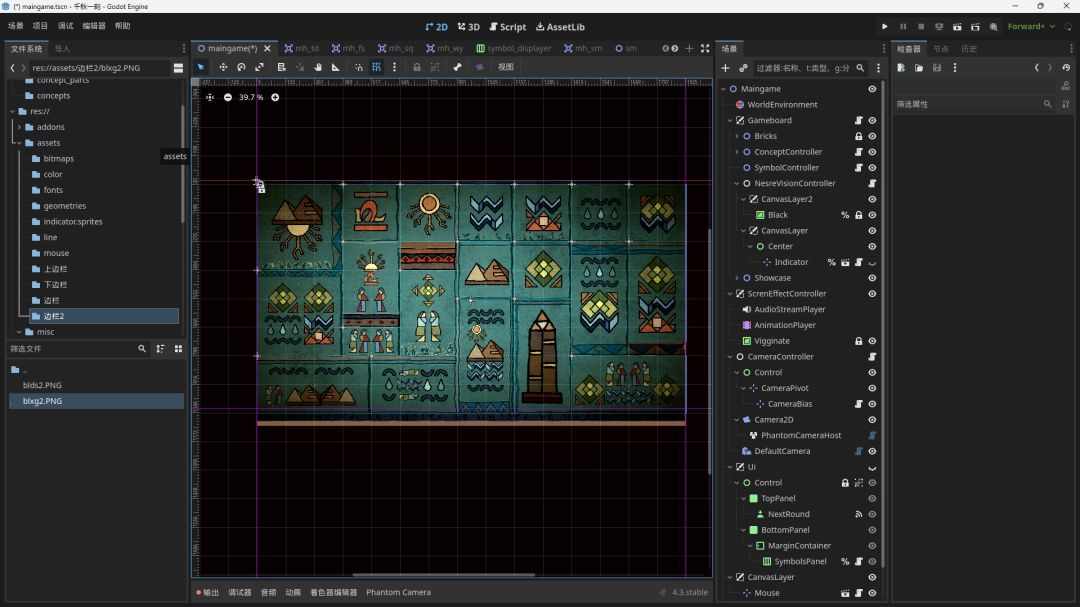Open the Phantom Camera bottom panel
The height and width of the screenshot is (607, 1080).
pyautogui.click(x=398, y=592)
